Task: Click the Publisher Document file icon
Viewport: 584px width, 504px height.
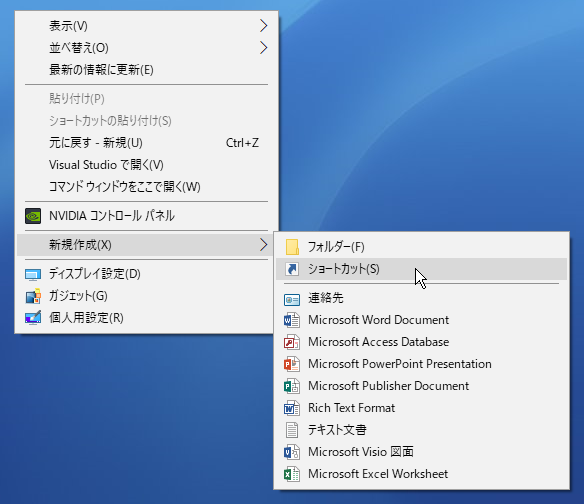Action: coord(292,386)
